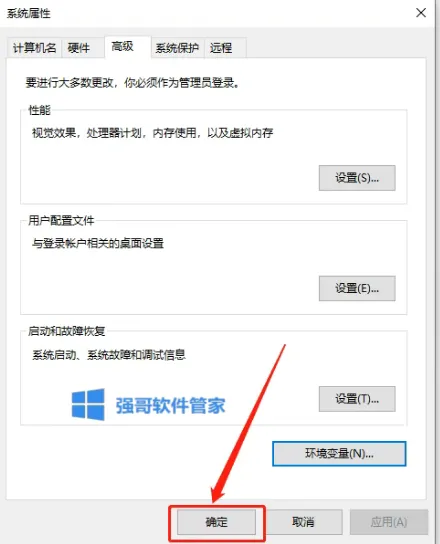This screenshot has height=544, width=440.
Task: Open the 硬件 tab
Action: point(79,48)
